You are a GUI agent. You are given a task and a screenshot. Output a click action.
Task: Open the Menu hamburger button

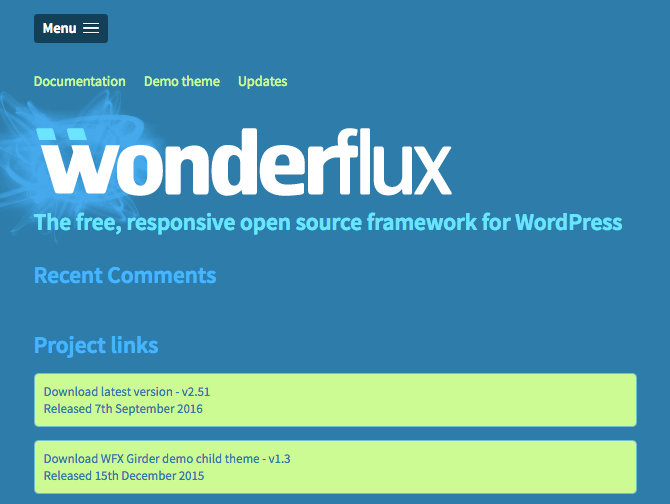coord(71,28)
